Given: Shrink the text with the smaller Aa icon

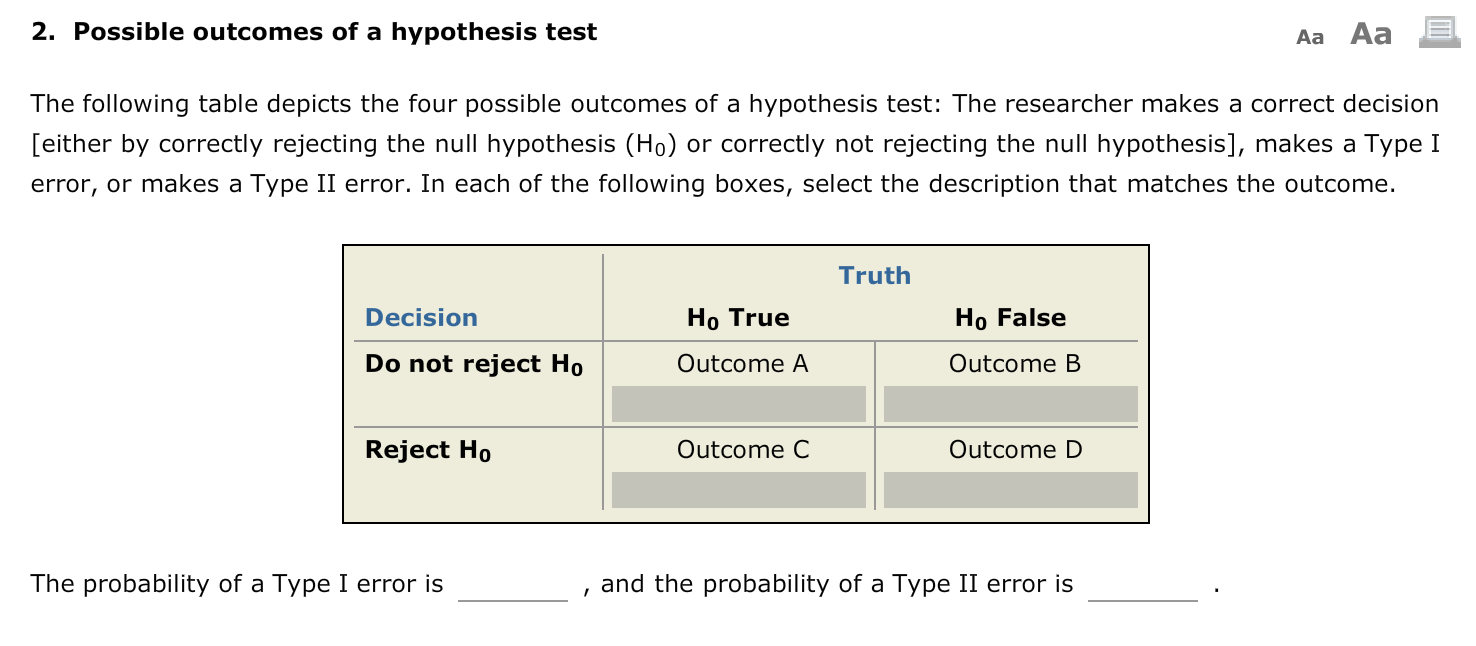Looking at the screenshot, I should [1310, 36].
